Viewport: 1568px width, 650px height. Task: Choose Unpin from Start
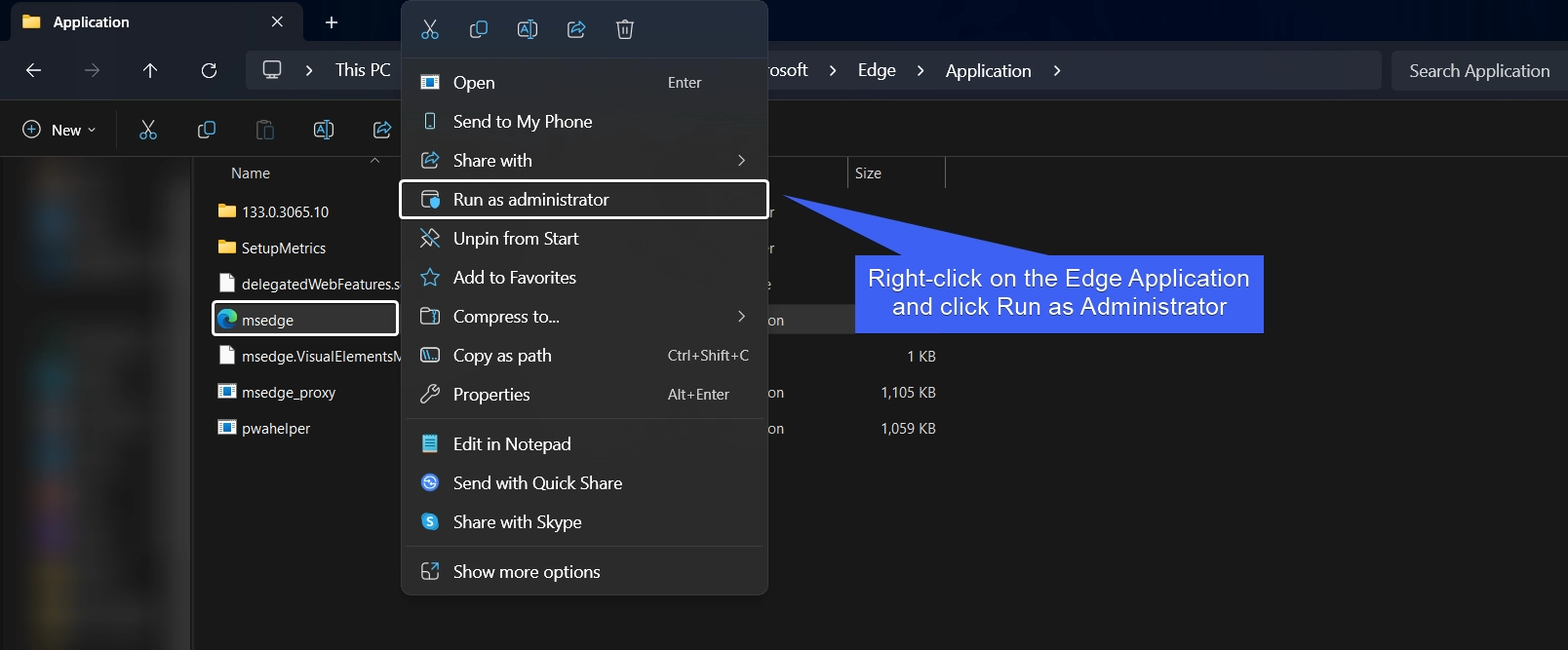tap(584, 239)
